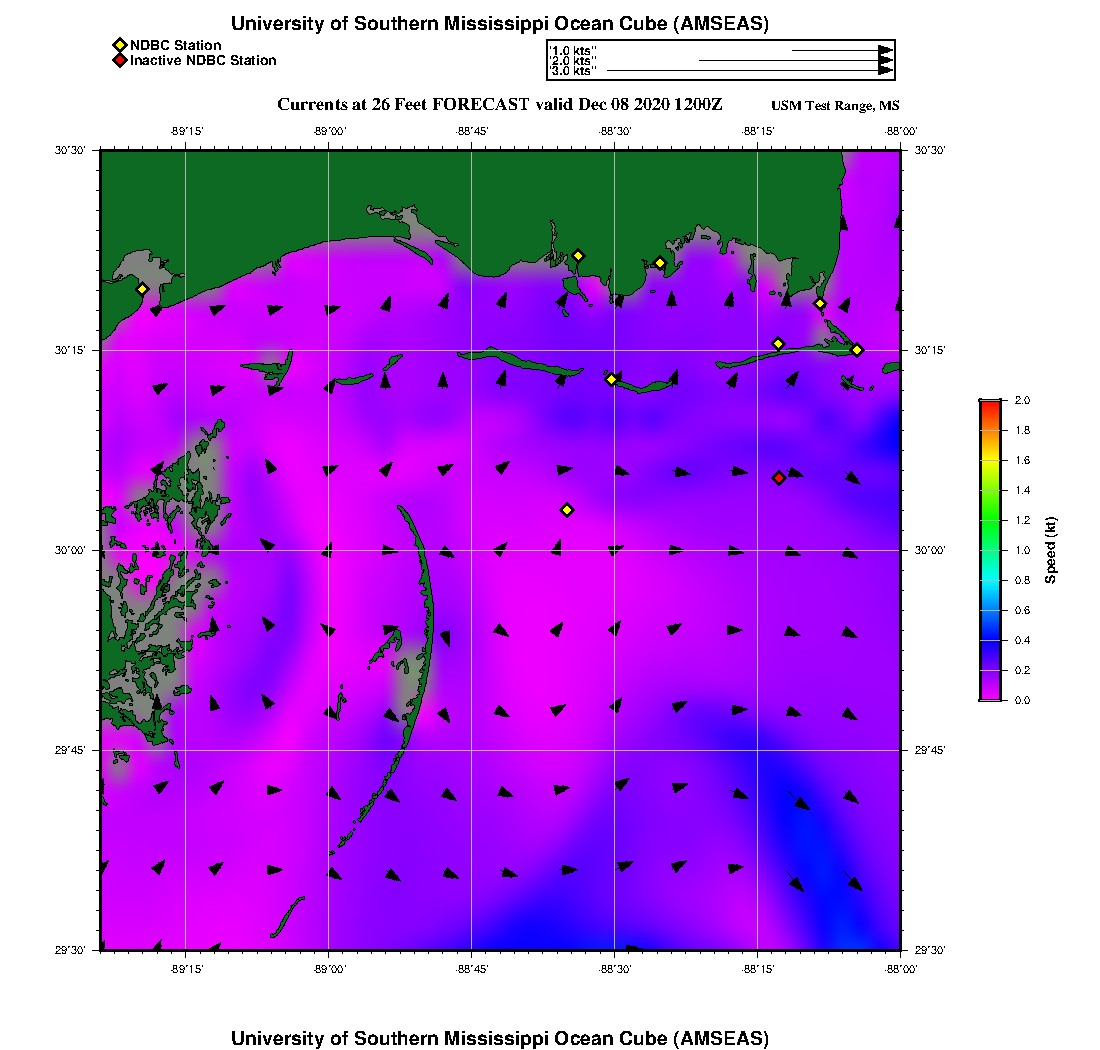The height and width of the screenshot is (1050, 1100).
Task: Click the red top of the speed color bar
Action: tap(990, 403)
